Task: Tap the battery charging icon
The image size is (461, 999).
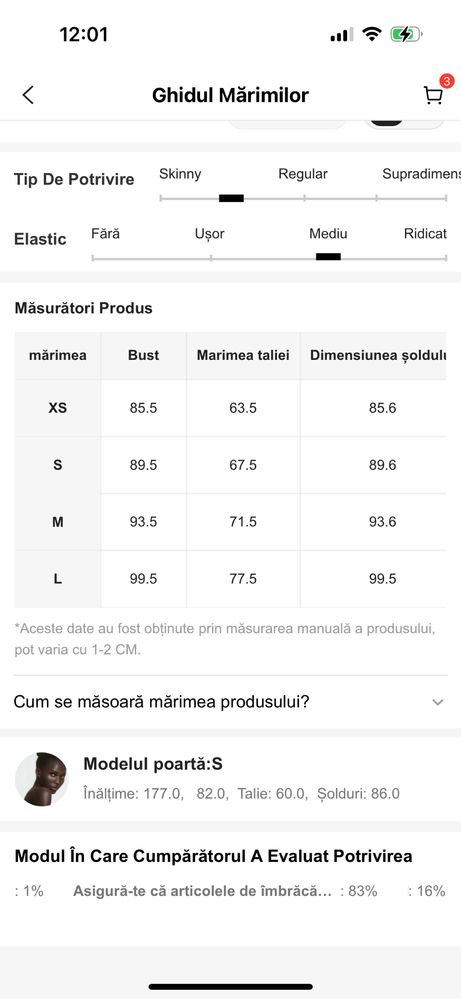Action: 406,34
